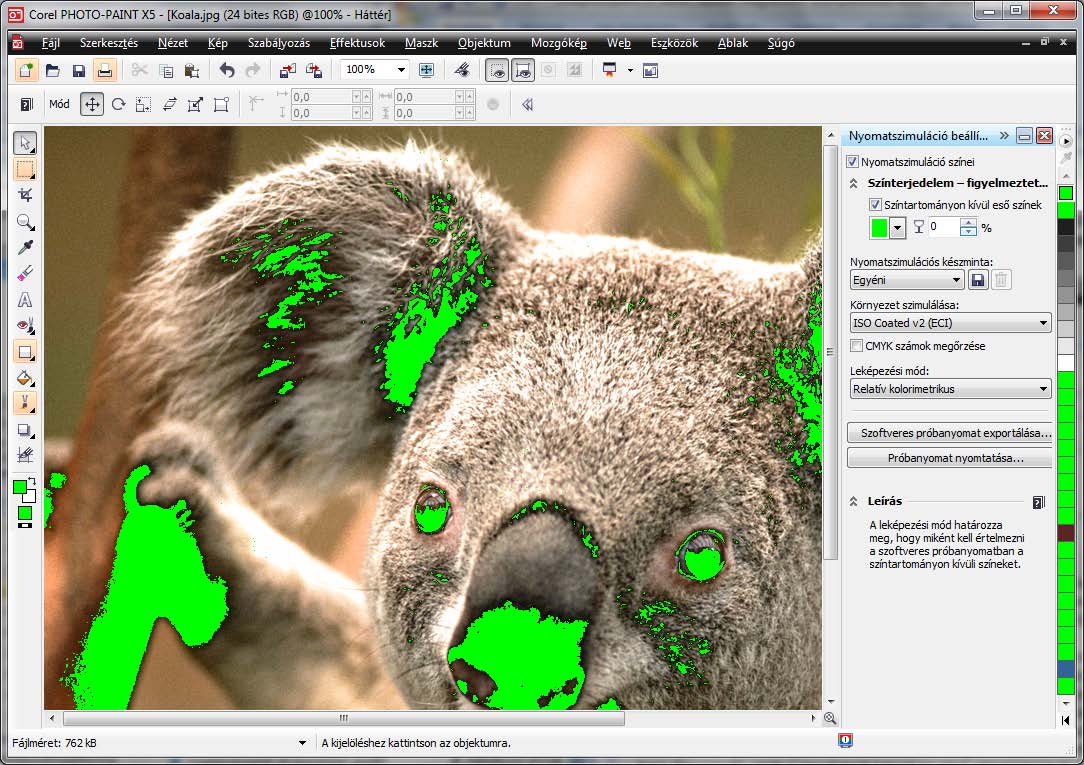Open the Fájl menu
The image size is (1084, 765).
click(50, 43)
